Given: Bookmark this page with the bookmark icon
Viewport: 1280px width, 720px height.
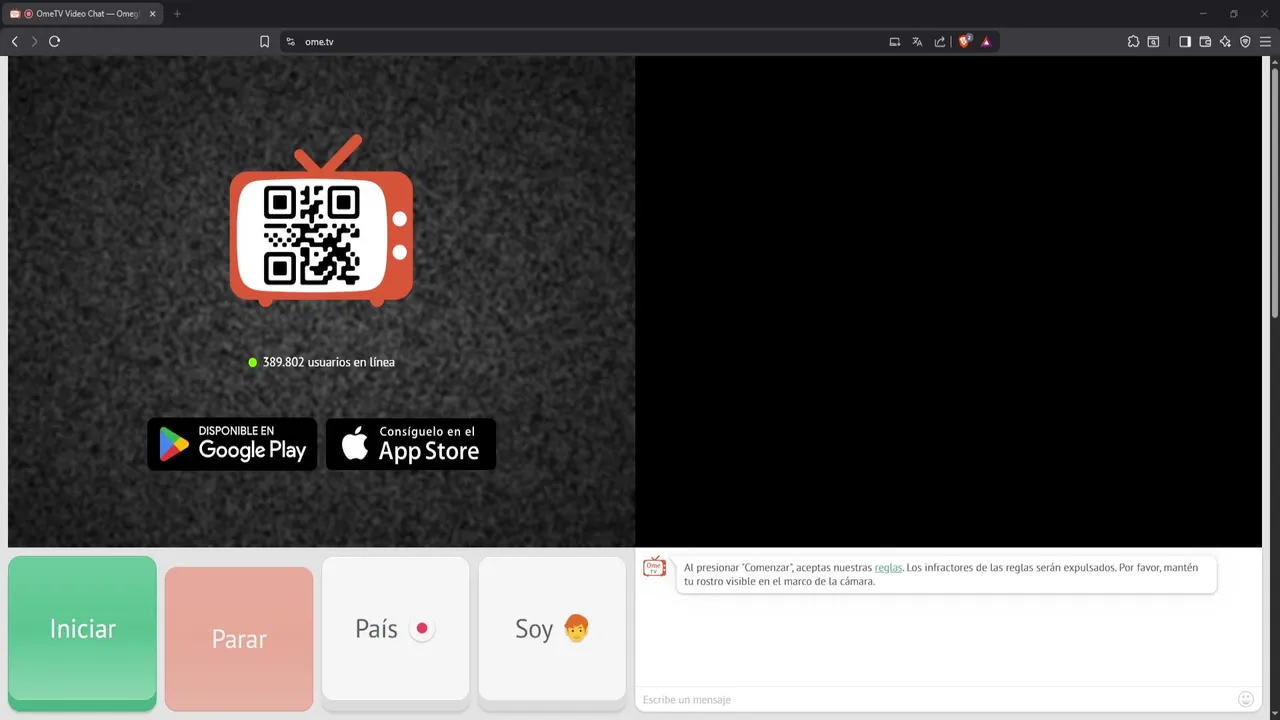Looking at the screenshot, I should [x=264, y=41].
